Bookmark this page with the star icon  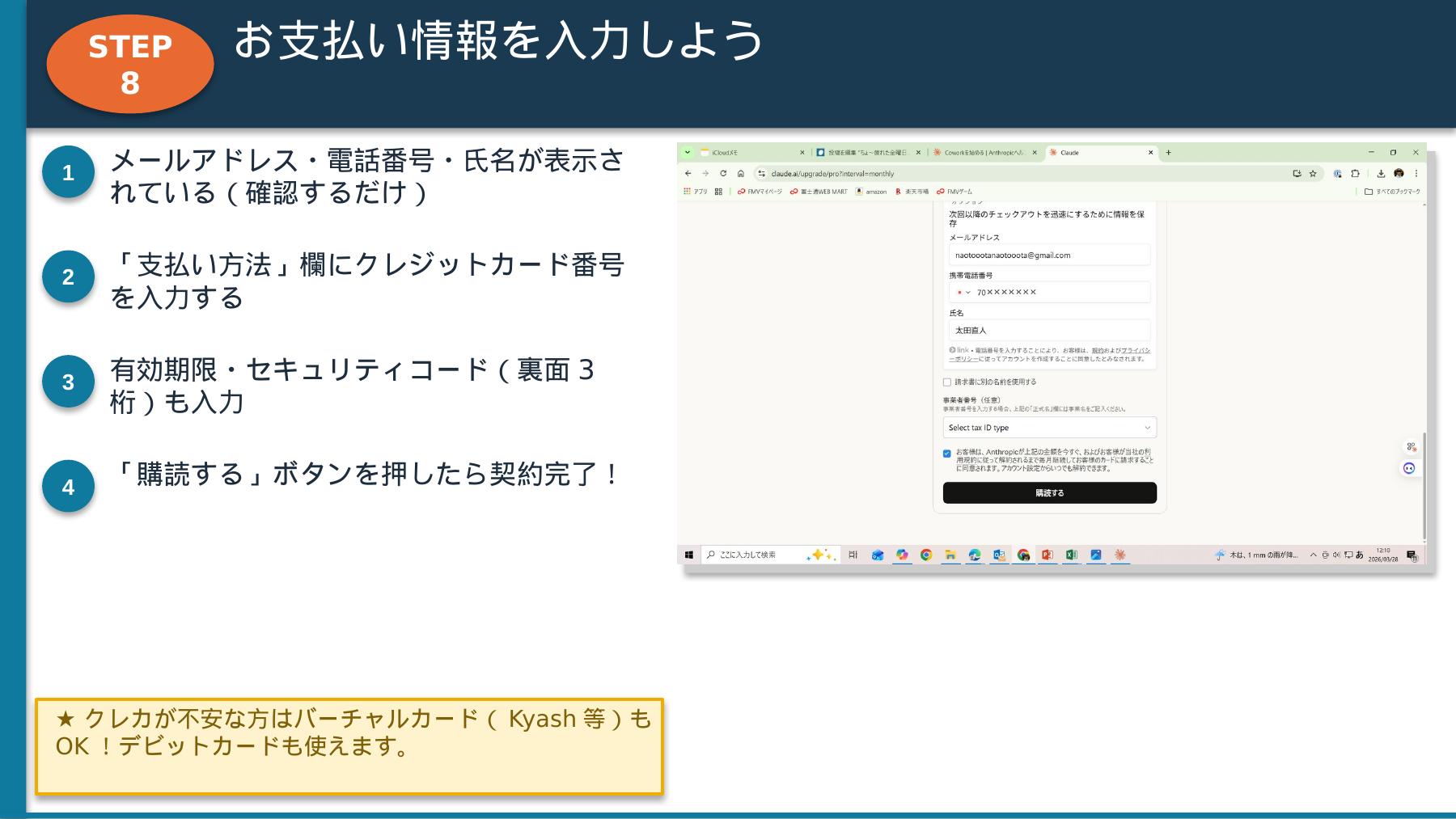tap(1314, 173)
